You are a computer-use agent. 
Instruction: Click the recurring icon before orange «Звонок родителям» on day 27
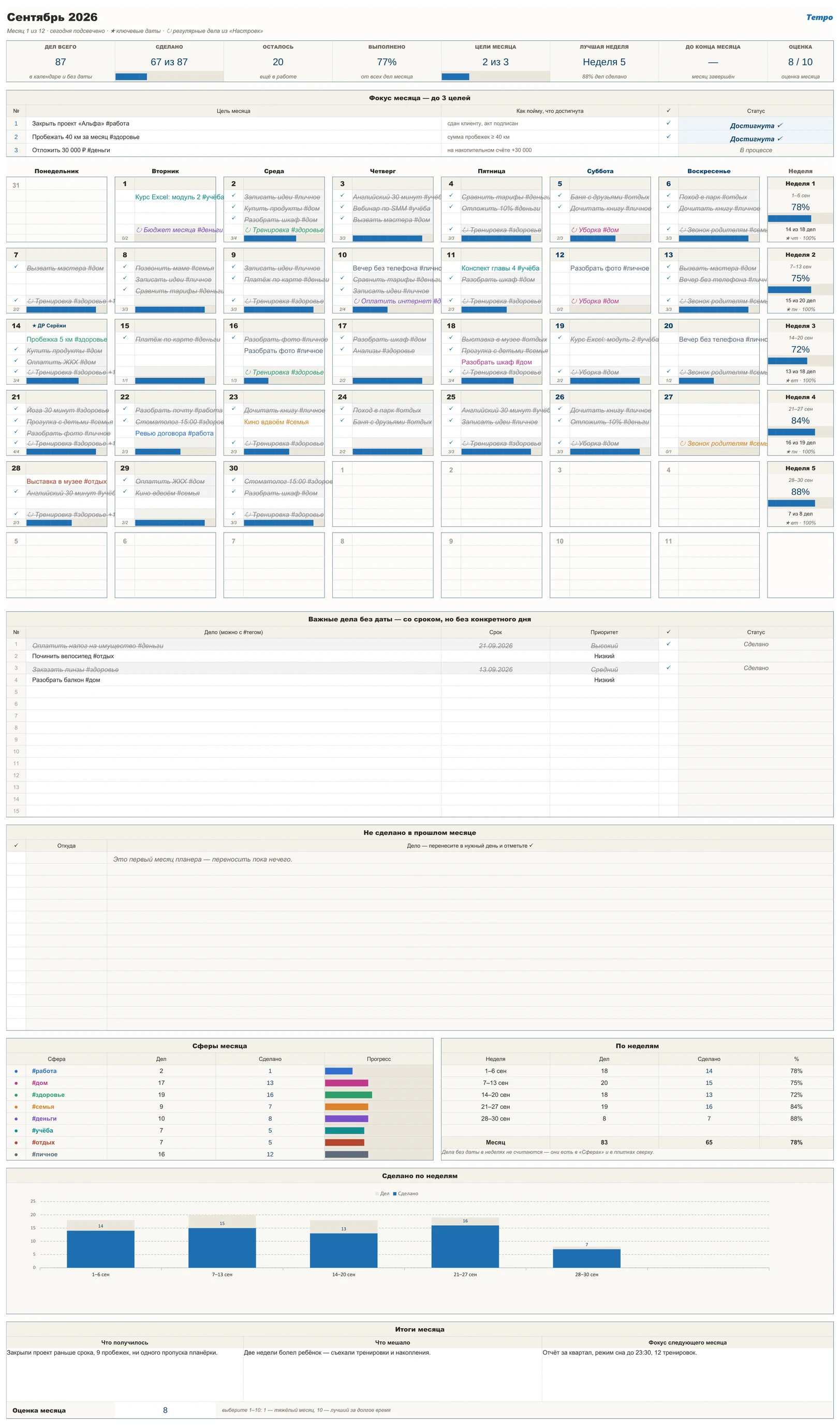683,444
